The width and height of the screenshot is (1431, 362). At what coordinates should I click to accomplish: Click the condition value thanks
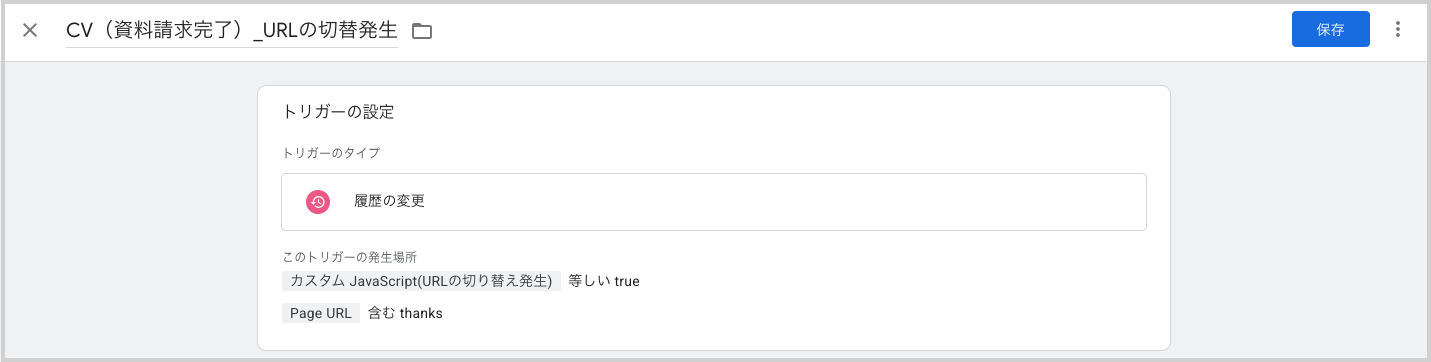[421, 313]
